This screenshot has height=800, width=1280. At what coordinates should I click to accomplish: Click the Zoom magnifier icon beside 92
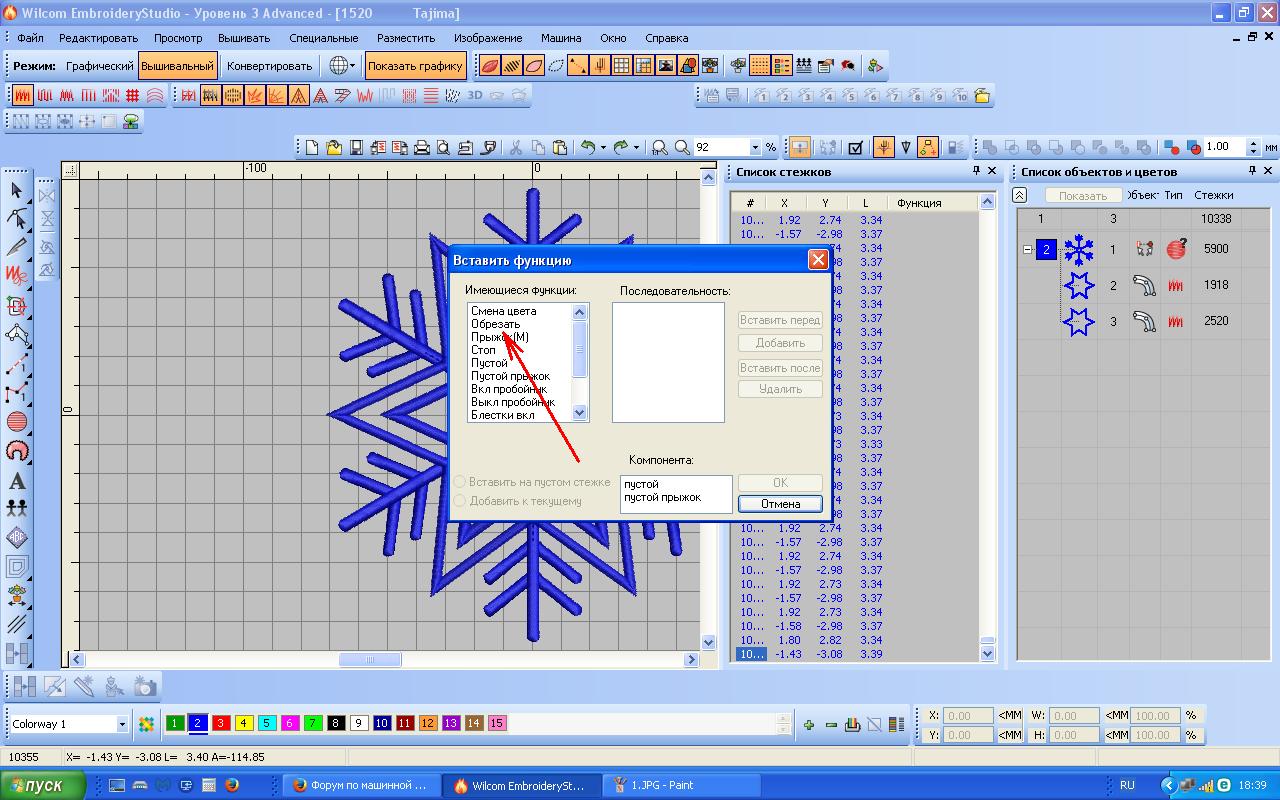682,147
